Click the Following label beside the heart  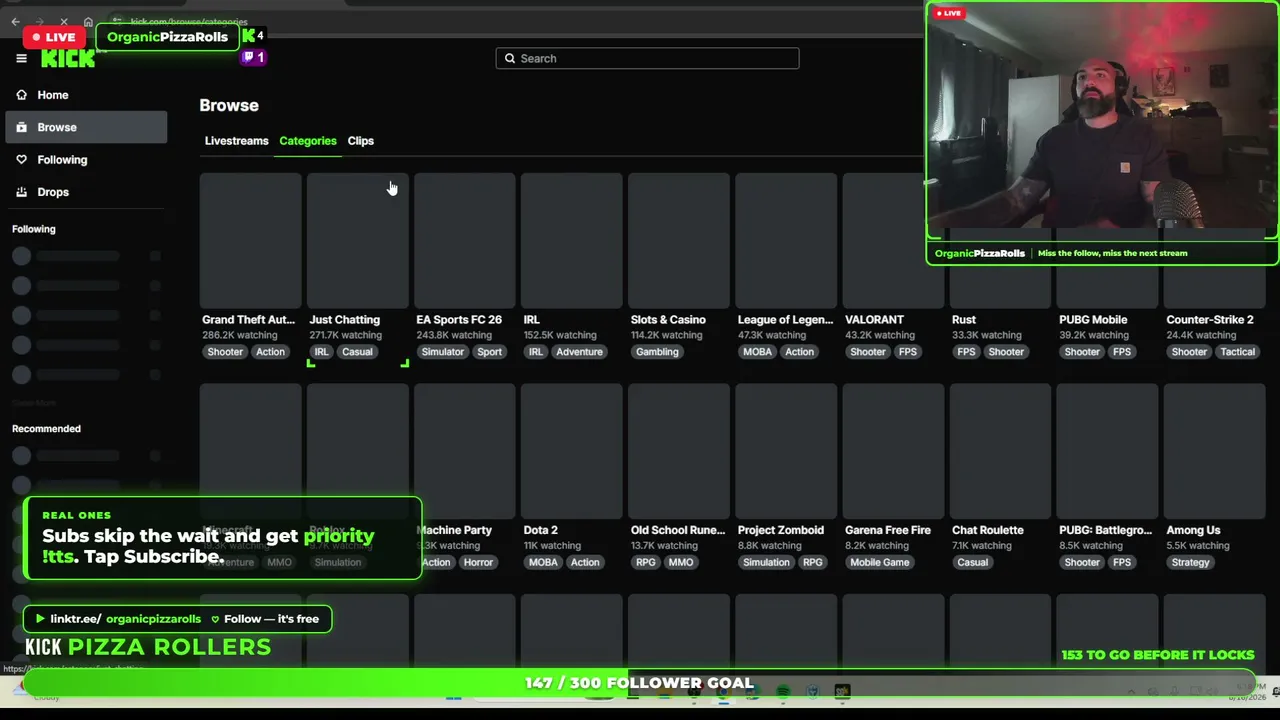[x=62, y=160]
